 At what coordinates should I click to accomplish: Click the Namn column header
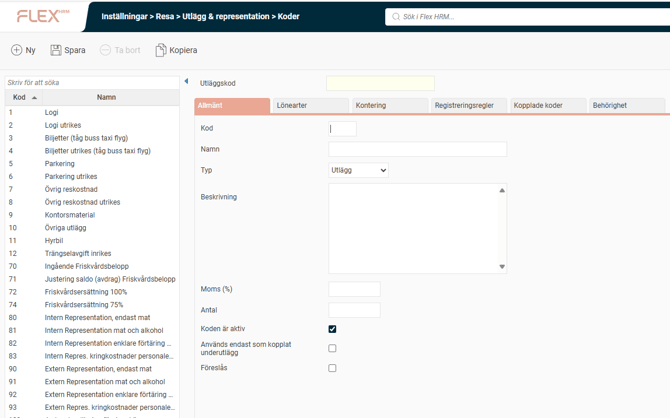pyautogui.click(x=106, y=98)
